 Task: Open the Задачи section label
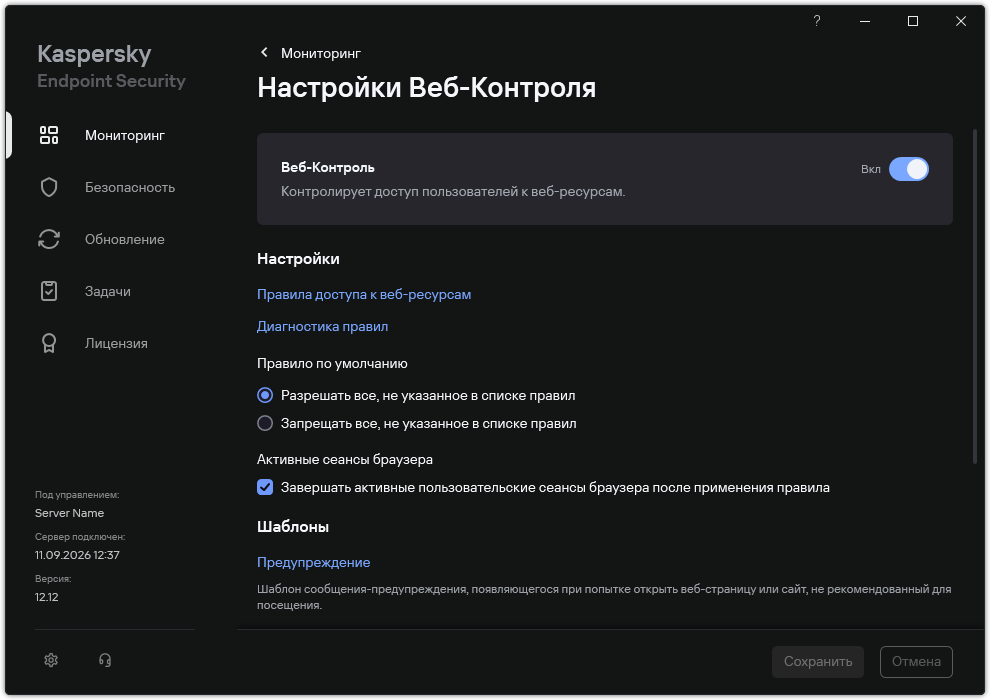click(108, 292)
